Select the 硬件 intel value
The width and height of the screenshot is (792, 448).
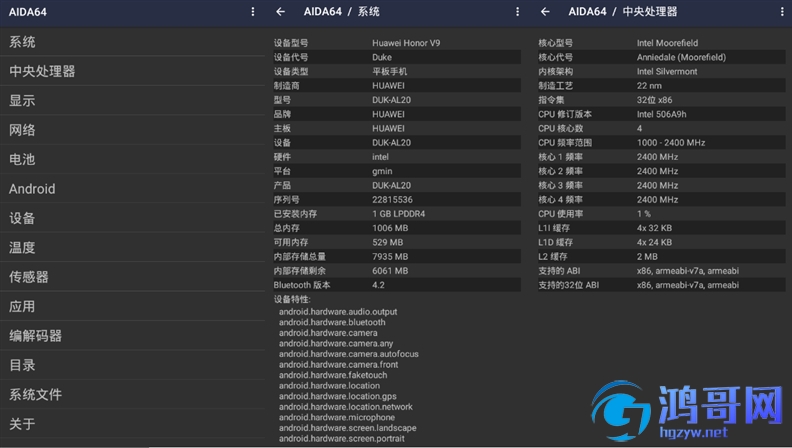(x=380, y=157)
